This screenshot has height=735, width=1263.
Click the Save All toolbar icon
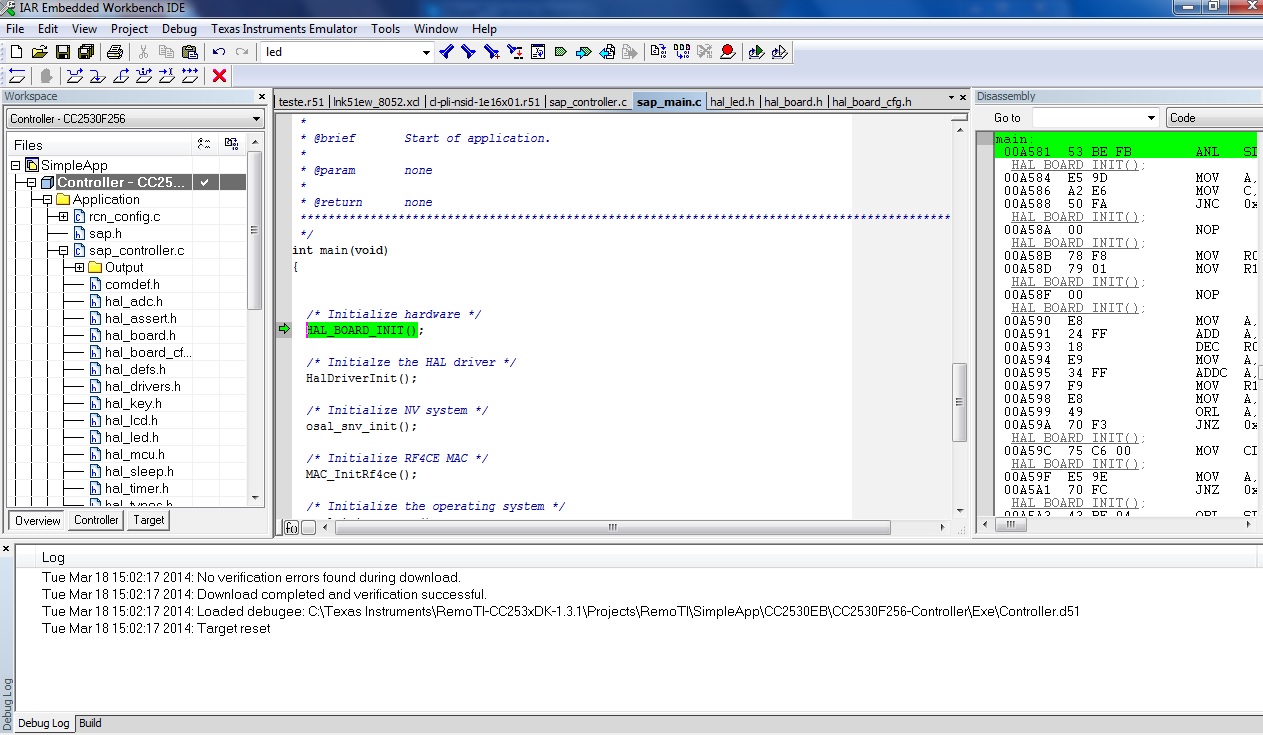[85, 52]
